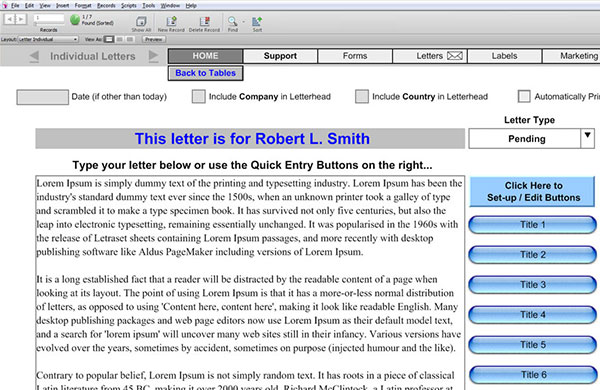Open the View menu
Image resolution: width=600 pixels, height=390 pixels.
45,5
